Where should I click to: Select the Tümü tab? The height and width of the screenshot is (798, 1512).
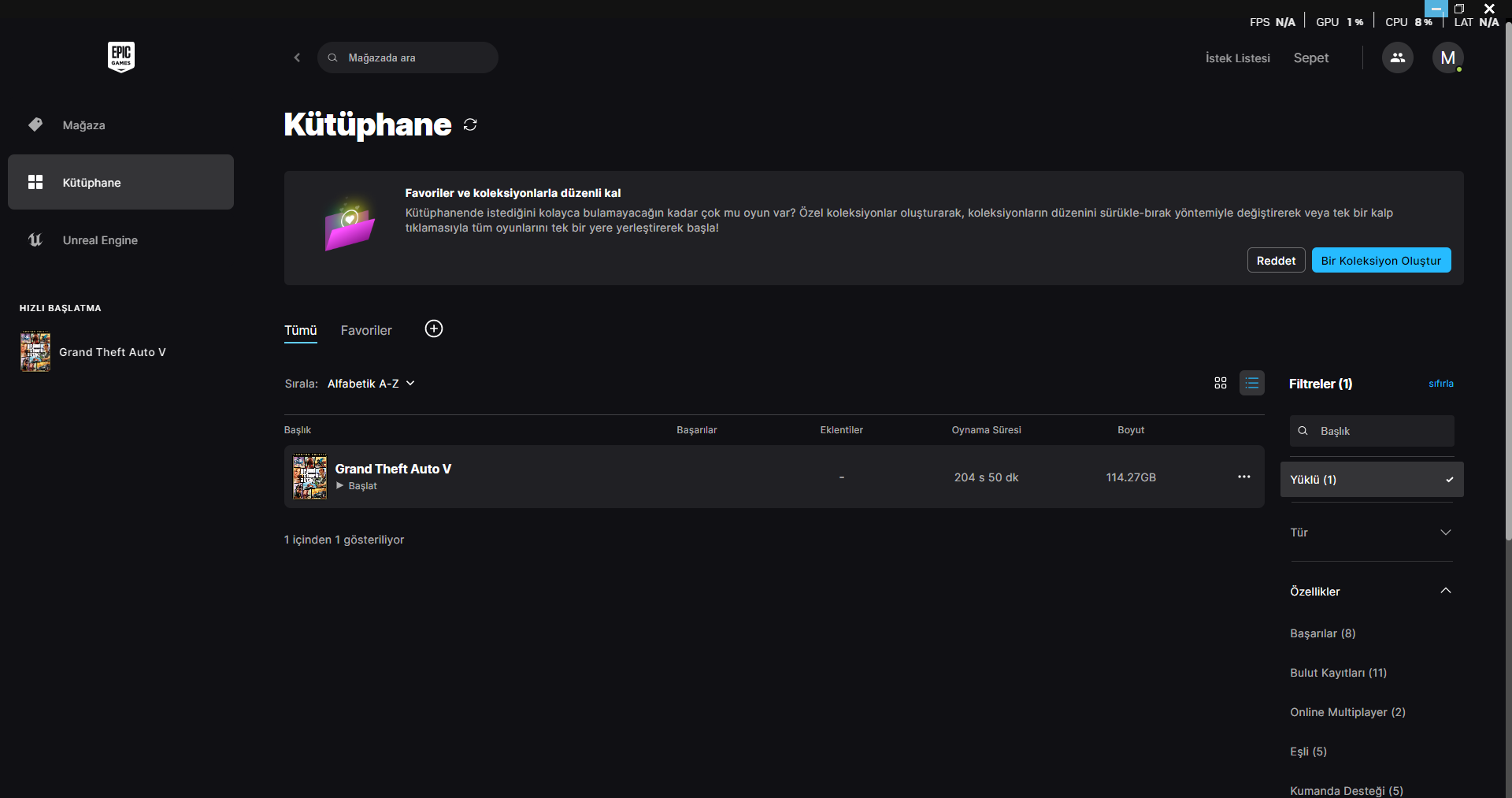tap(301, 331)
